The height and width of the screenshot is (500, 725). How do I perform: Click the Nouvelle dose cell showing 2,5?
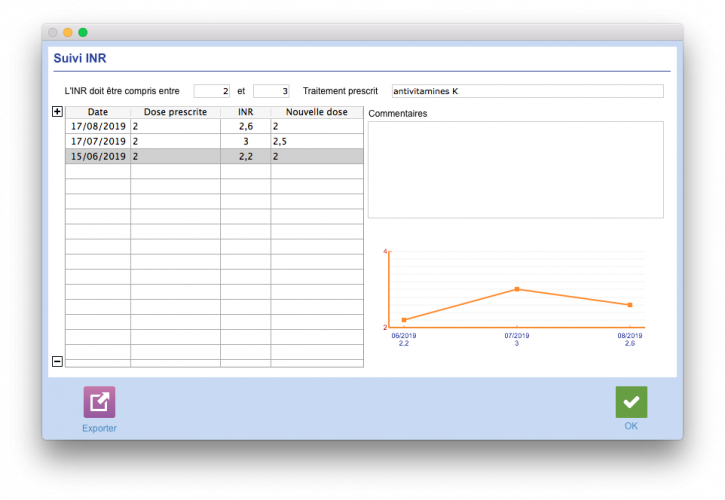pyautogui.click(x=317, y=141)
